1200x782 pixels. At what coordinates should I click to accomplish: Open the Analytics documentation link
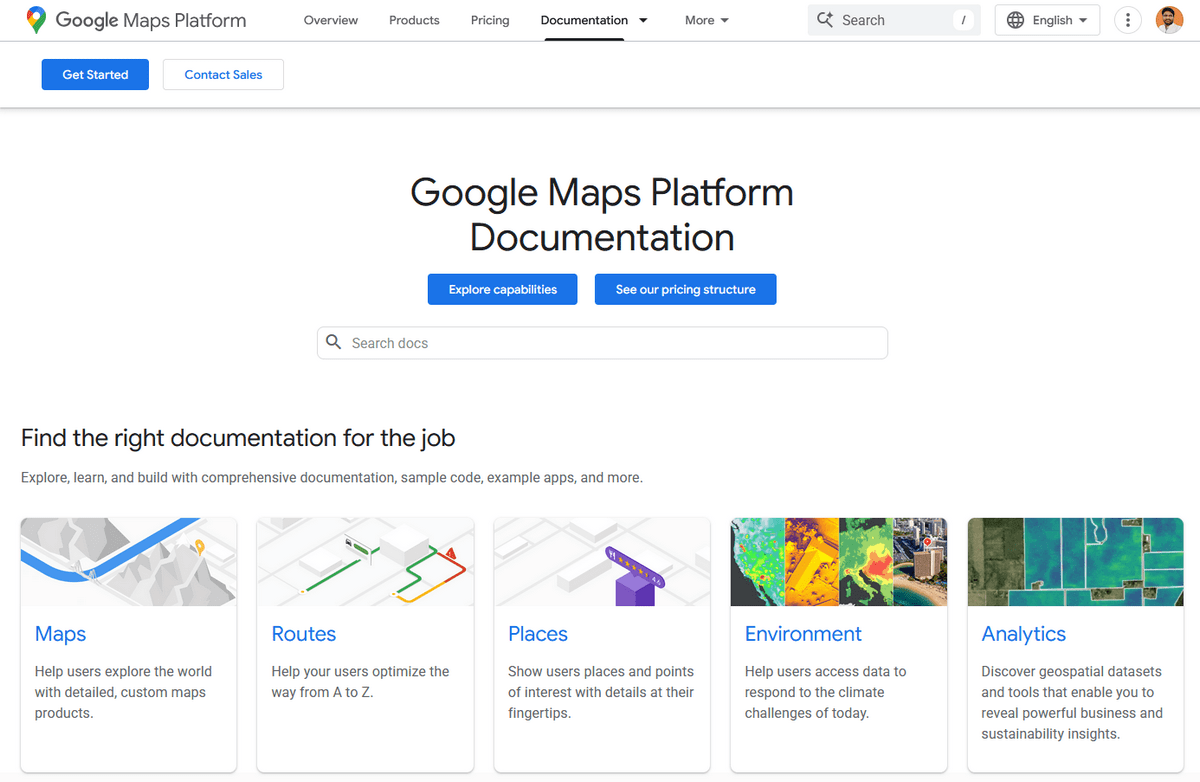coord(1024,634)
